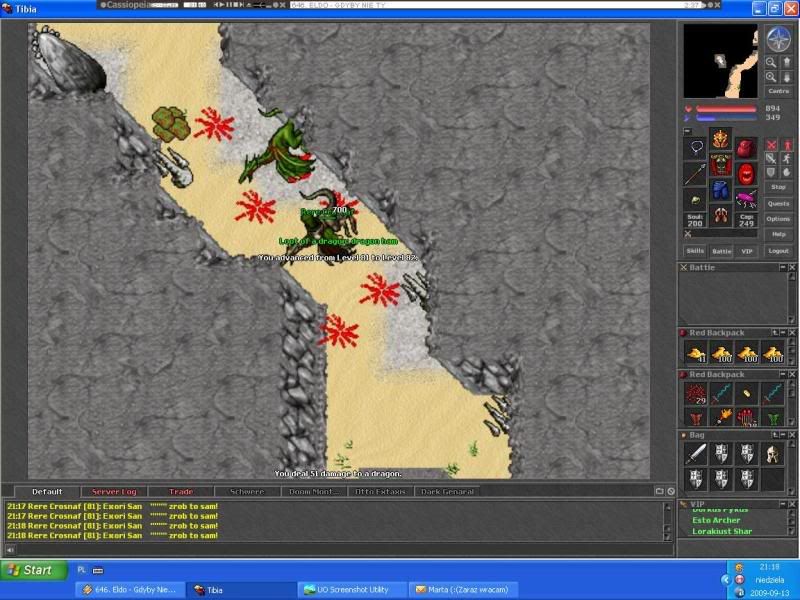Click the ring equipment slot

pyautogui.click(x=695, y=200)
